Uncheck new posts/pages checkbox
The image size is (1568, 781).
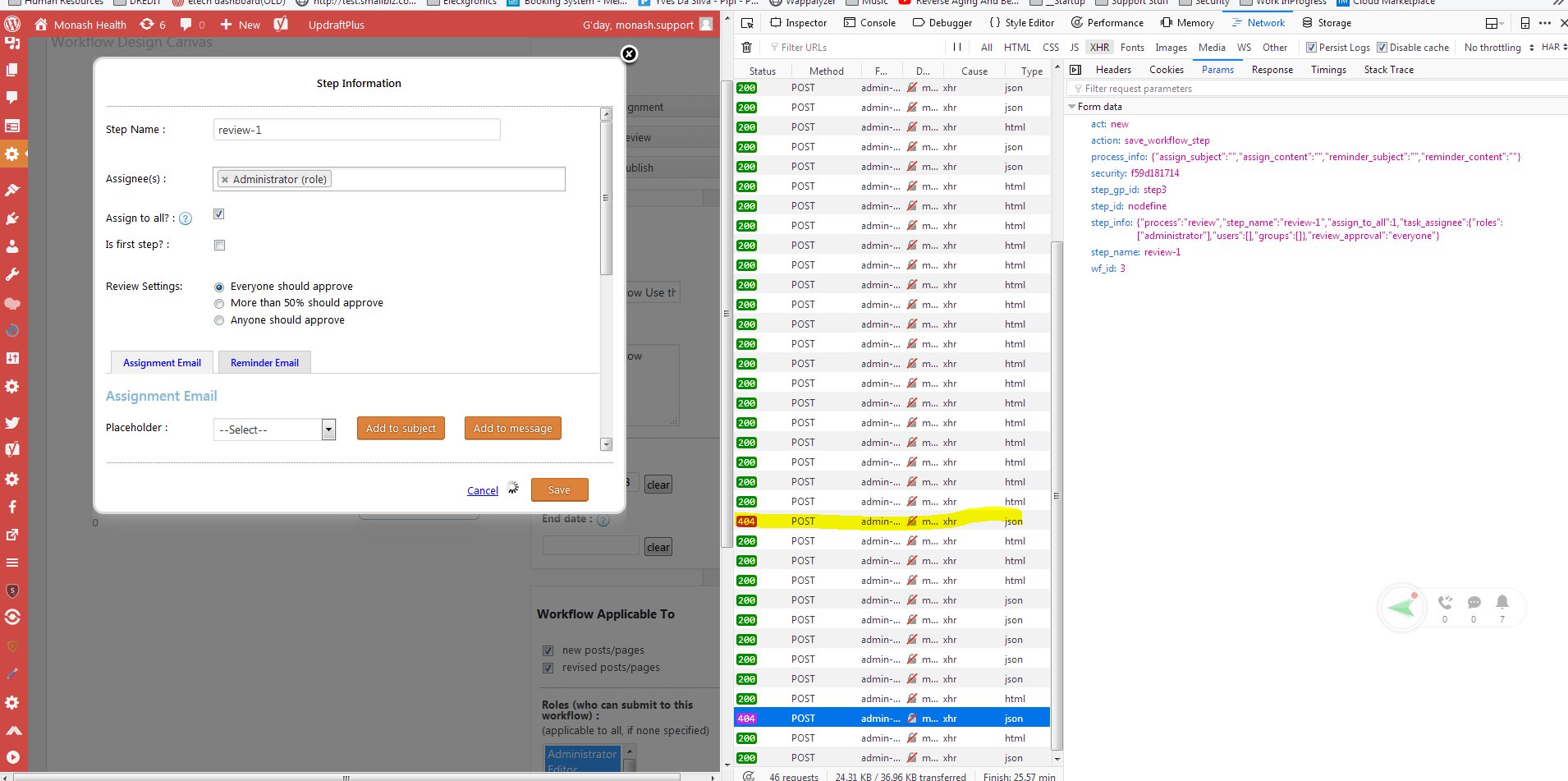coord(548,650)
